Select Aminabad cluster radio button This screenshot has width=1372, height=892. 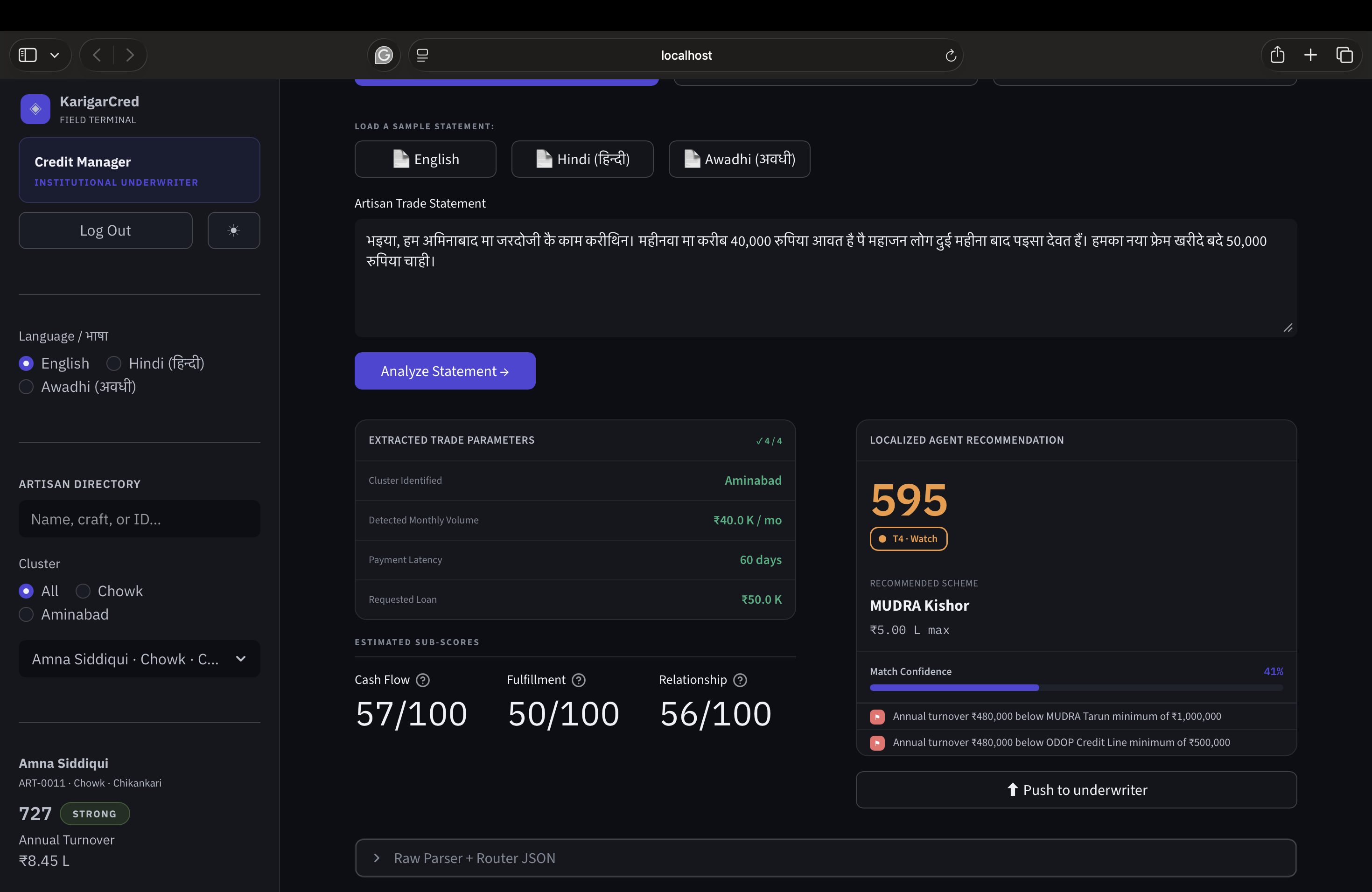[26, 614]
